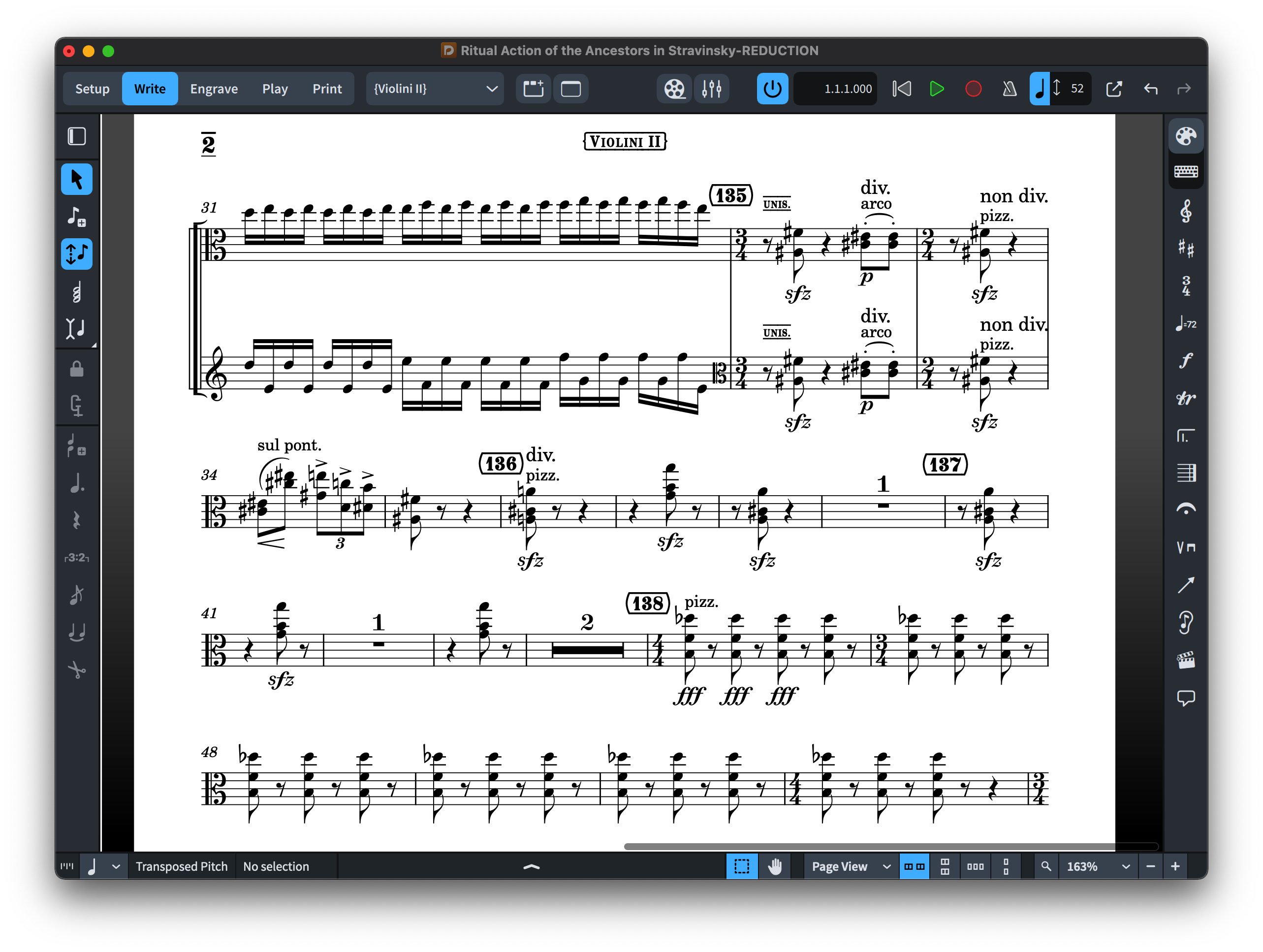Rewind to beginning of flow
1263x952 pixels.
click(902, 89)
